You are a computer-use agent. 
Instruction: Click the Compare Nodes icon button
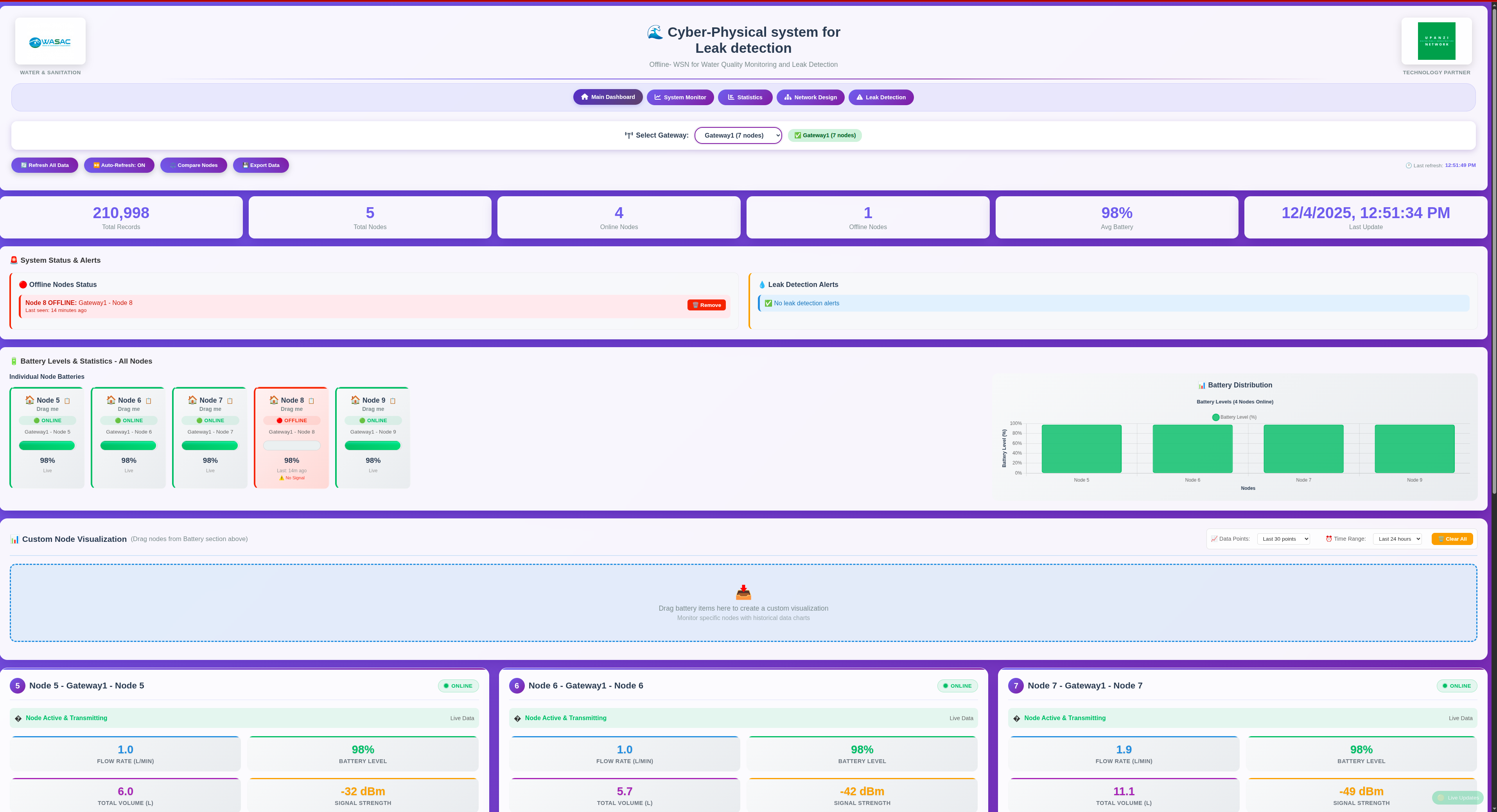tap(172, 165)
